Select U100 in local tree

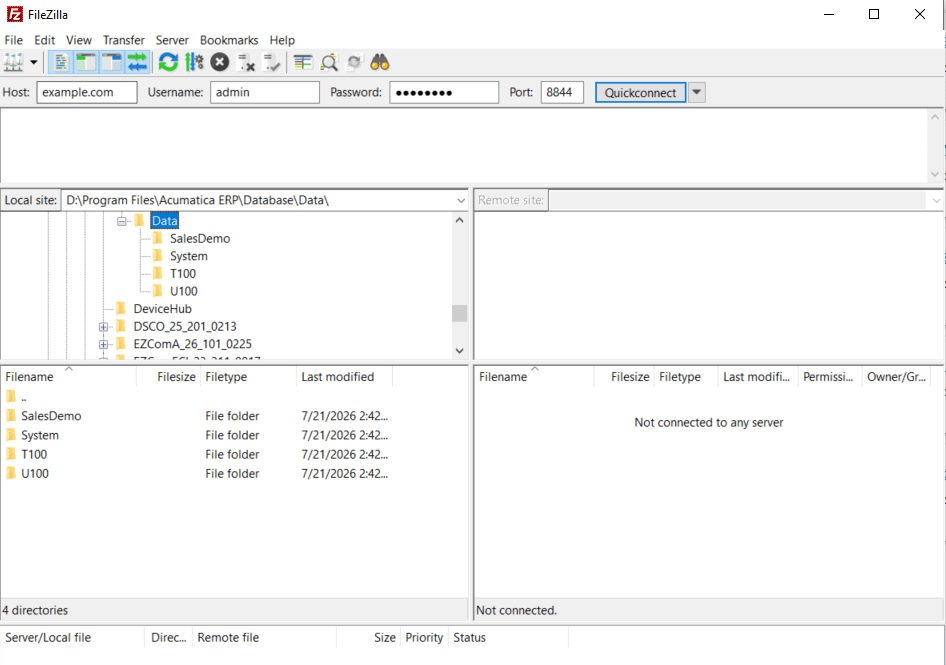coord(183,291)
